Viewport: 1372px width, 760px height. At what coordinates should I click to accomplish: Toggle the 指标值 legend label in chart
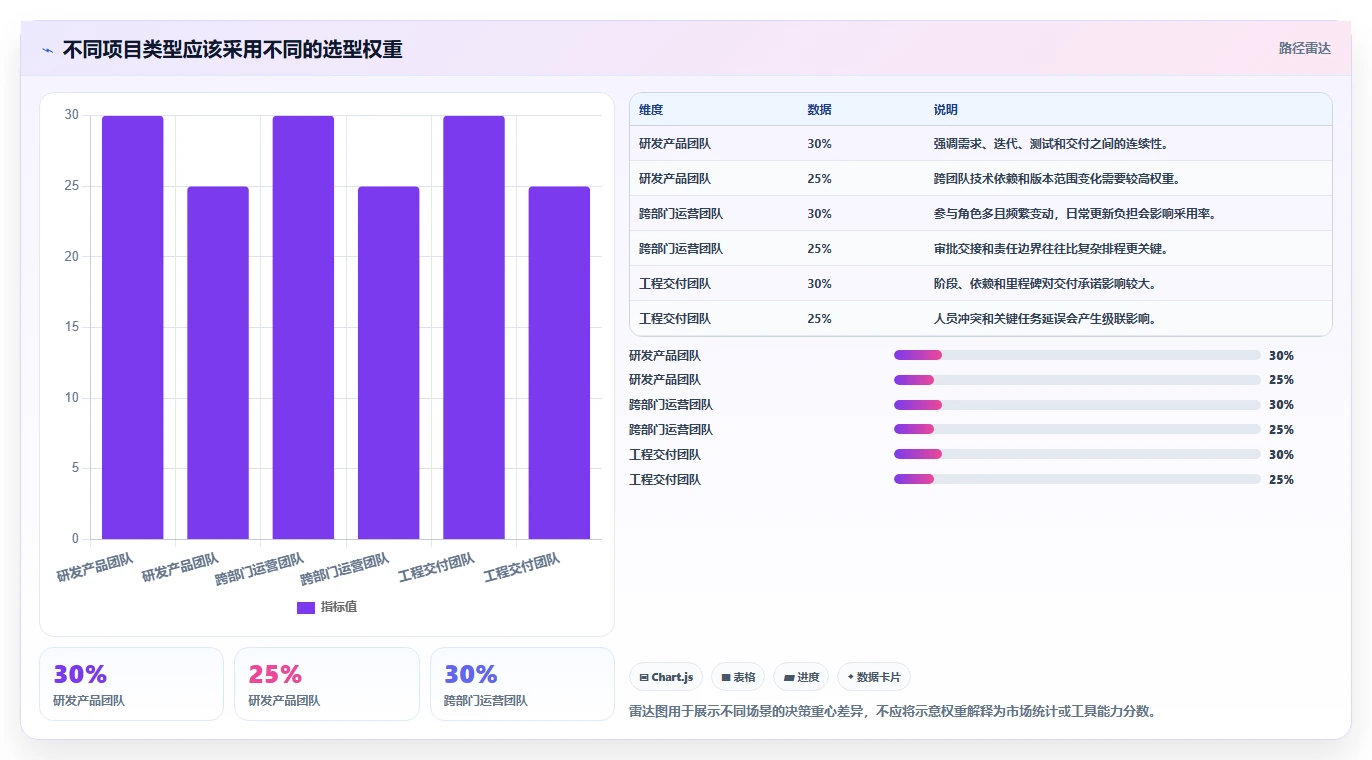pyautogui.click(x=339, y=608)
